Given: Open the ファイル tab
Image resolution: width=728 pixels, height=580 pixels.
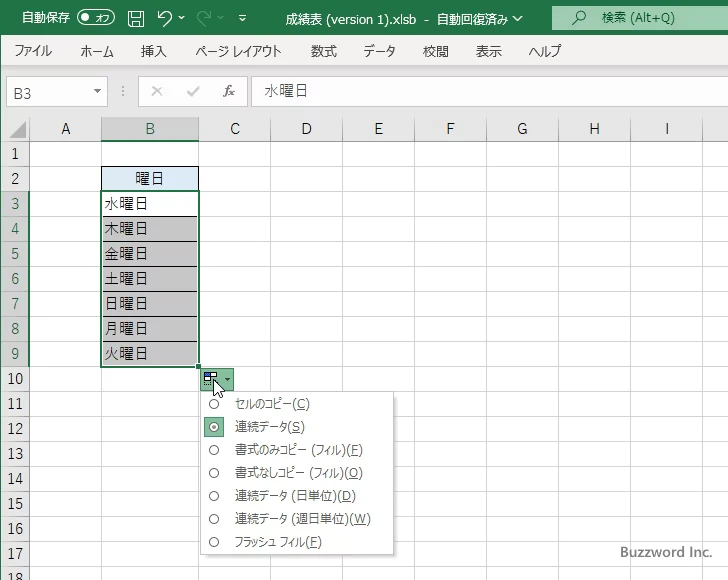Looking at the screenshot, I should (x=33, y=51).
